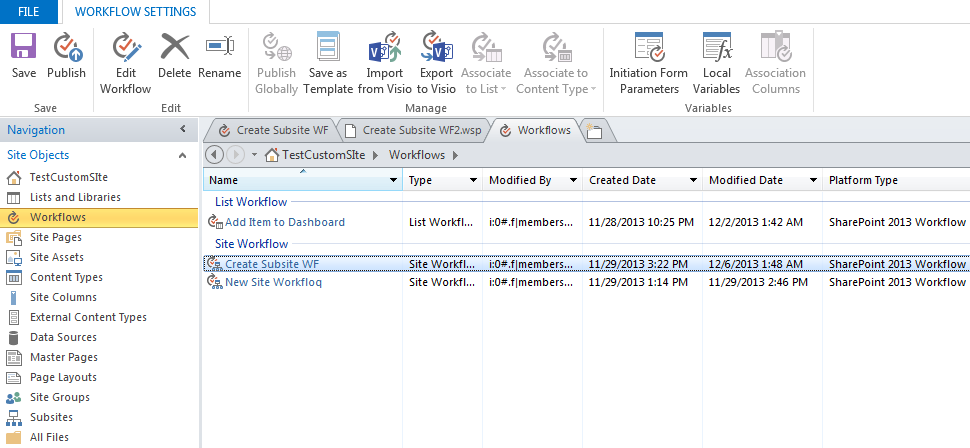Switch to the FILE tab
Viewport: 970px width, 448px height.
[28, 12]
